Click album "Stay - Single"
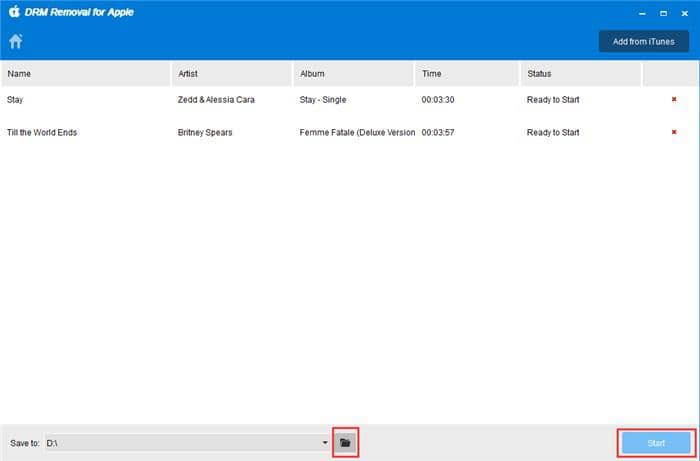The image size is (700, 461). tap(323, 100)
